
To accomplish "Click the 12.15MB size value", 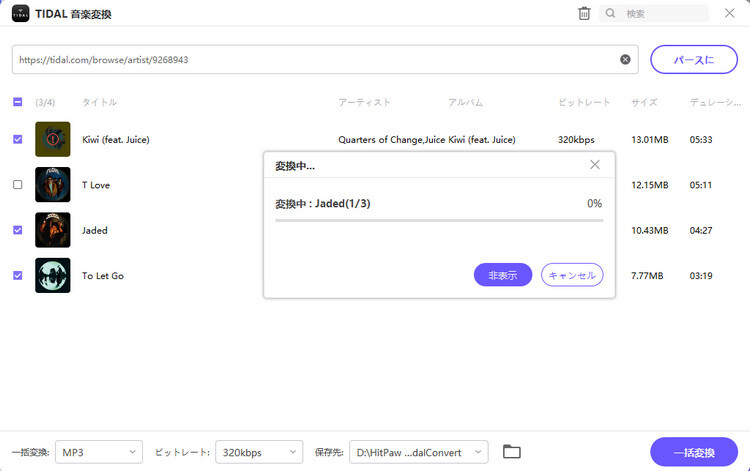I will tap(650, 185).
